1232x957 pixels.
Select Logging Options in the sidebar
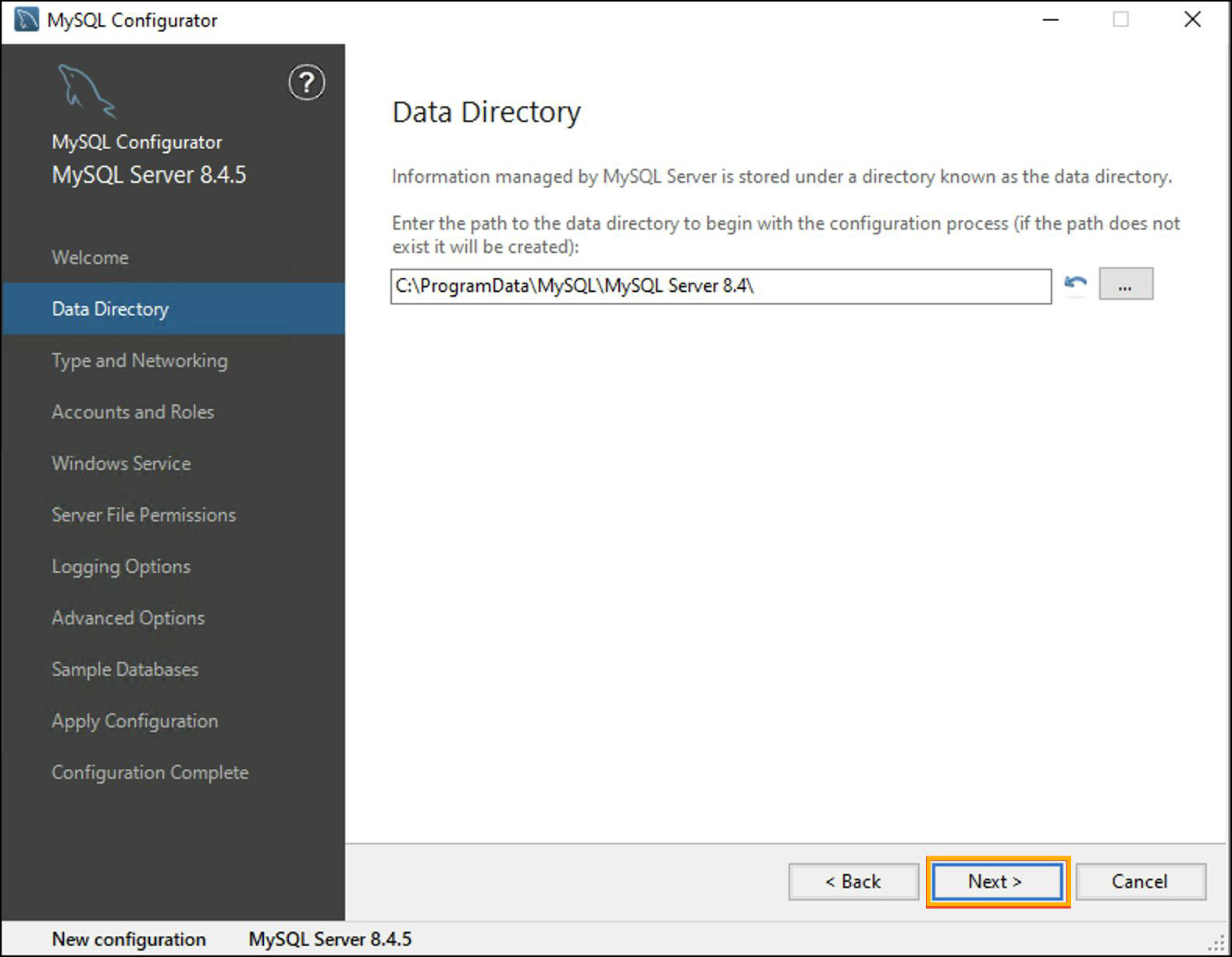(121, 567)
